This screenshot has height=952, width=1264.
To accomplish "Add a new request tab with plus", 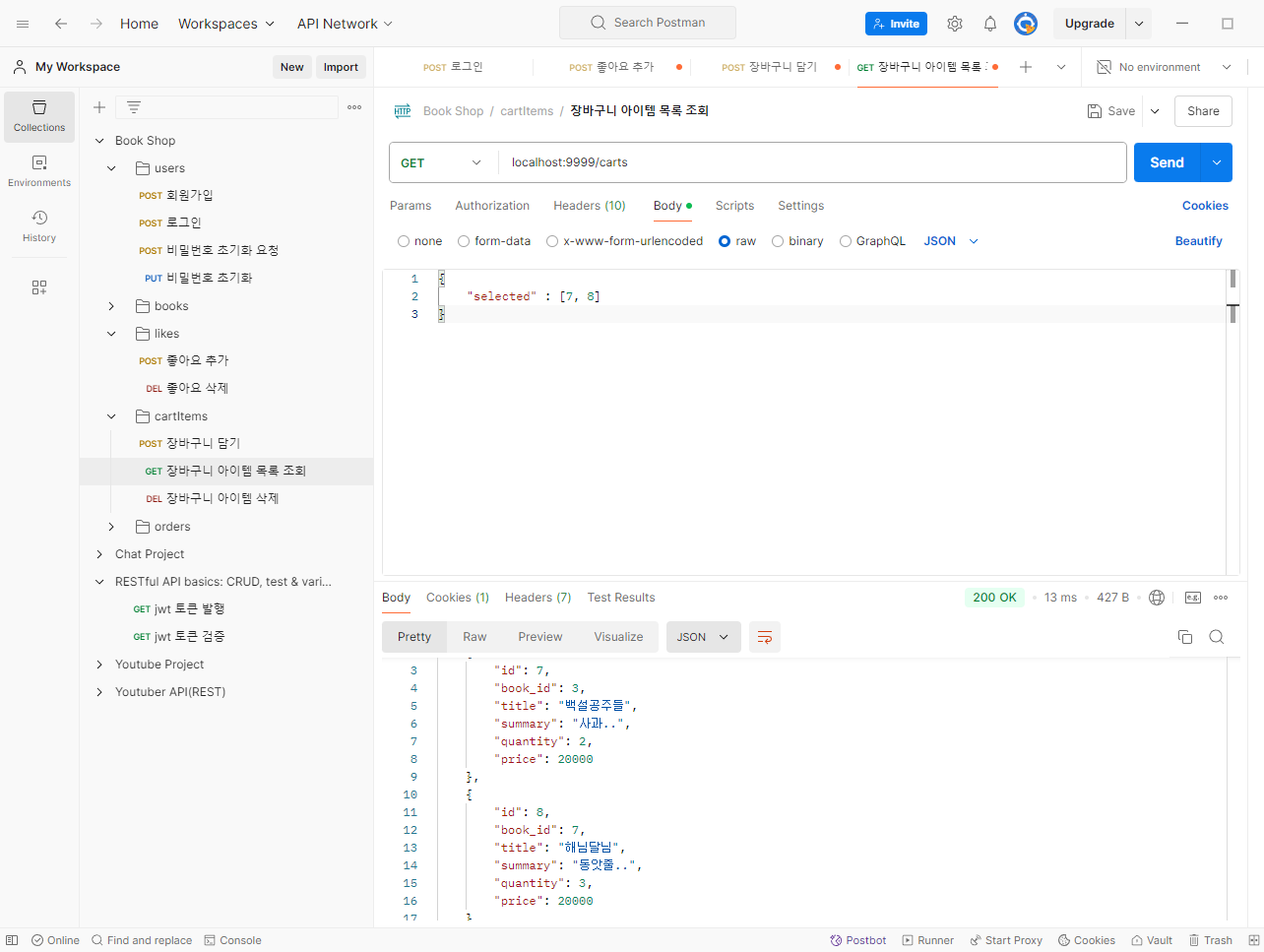I will [x=1026, y=67].
